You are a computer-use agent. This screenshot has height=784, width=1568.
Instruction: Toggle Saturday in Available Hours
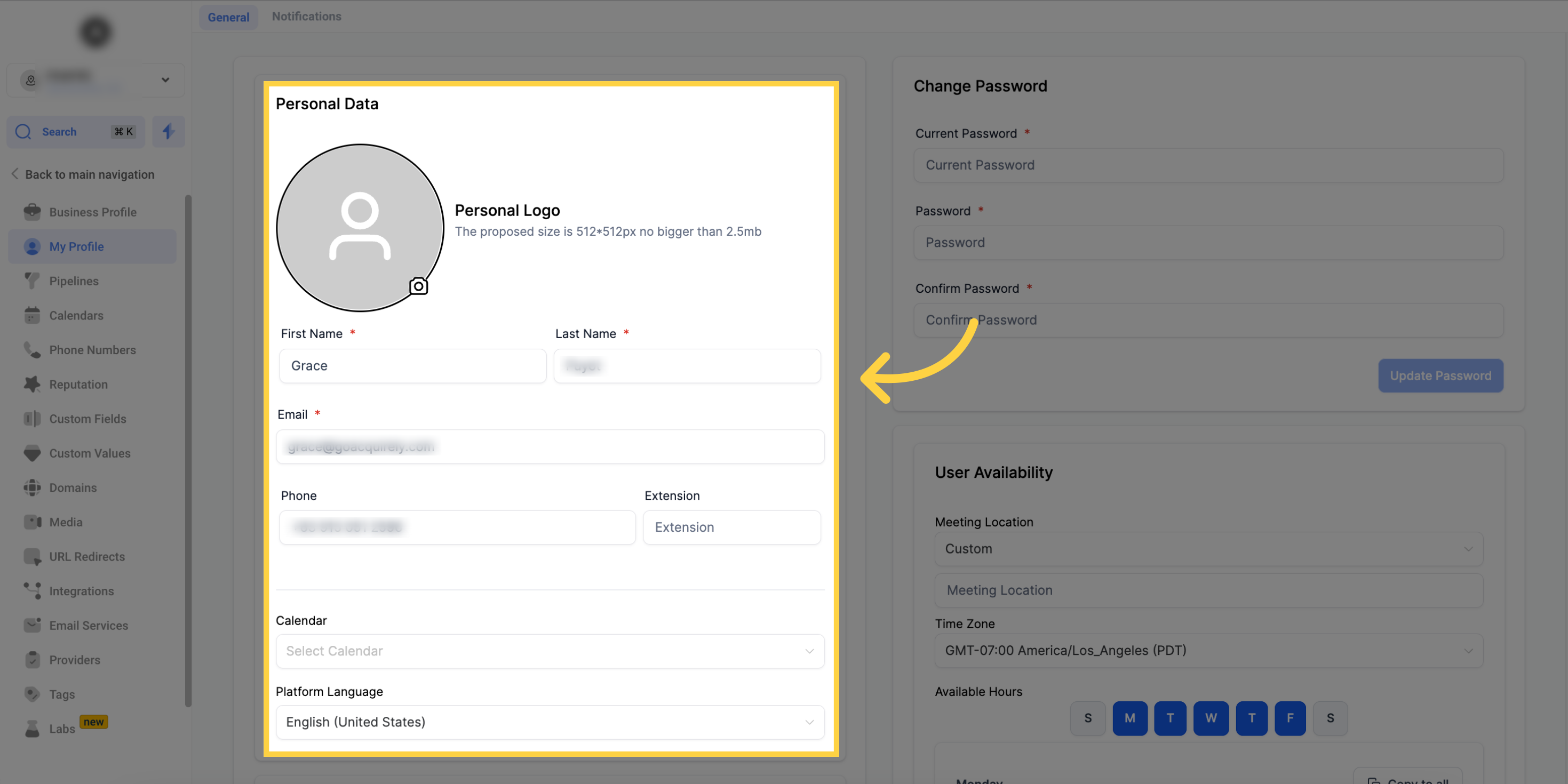tap(1330, 718)
